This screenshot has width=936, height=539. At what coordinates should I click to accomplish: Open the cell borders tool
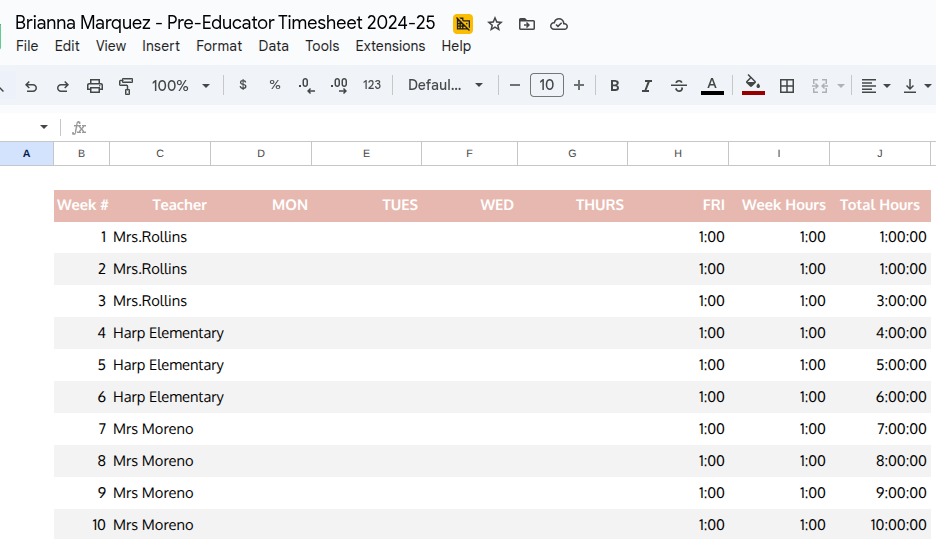point(787,86)
